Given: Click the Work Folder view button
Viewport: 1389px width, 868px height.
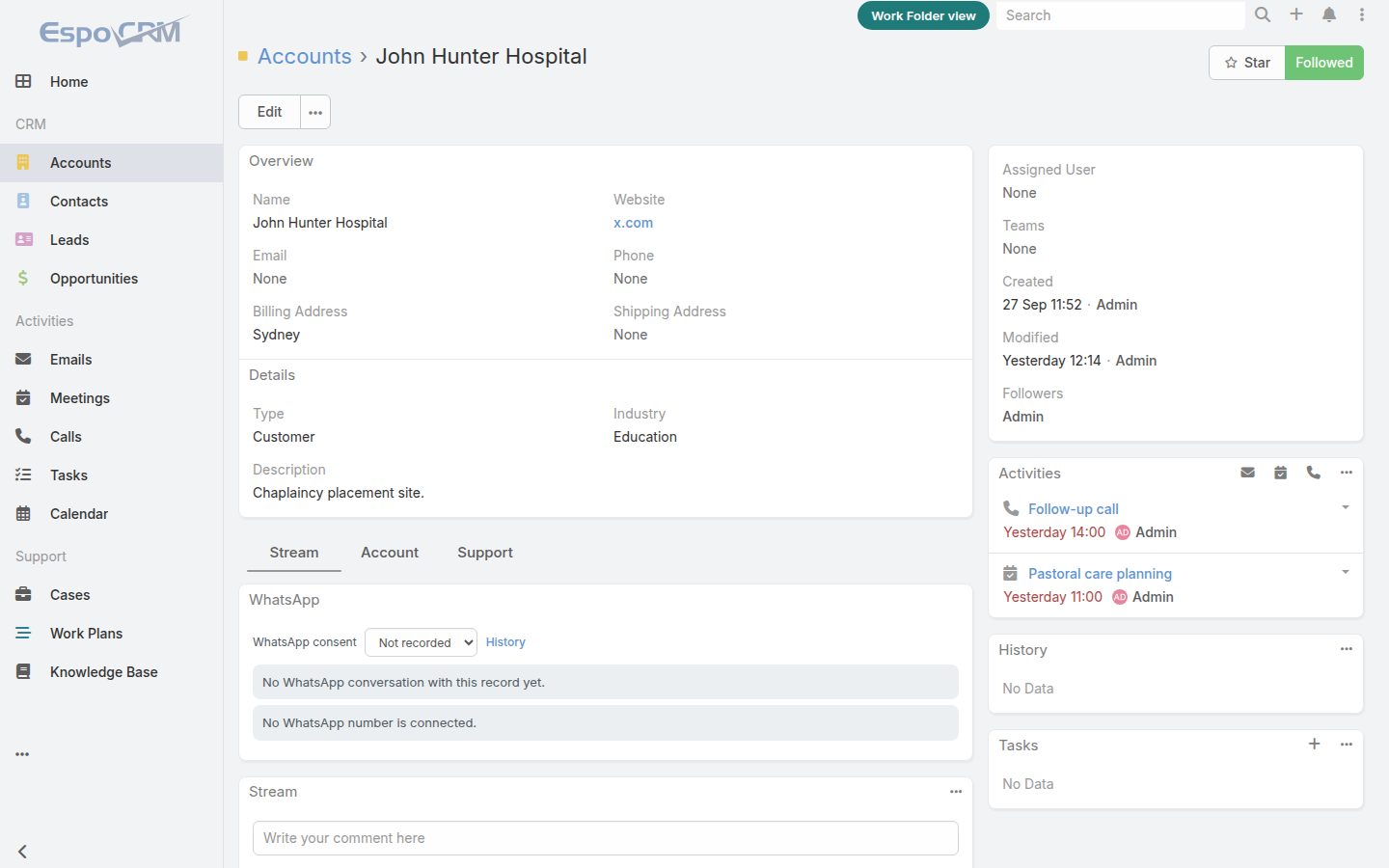Looking at the screenshot, I should click(x=923, y=15).
